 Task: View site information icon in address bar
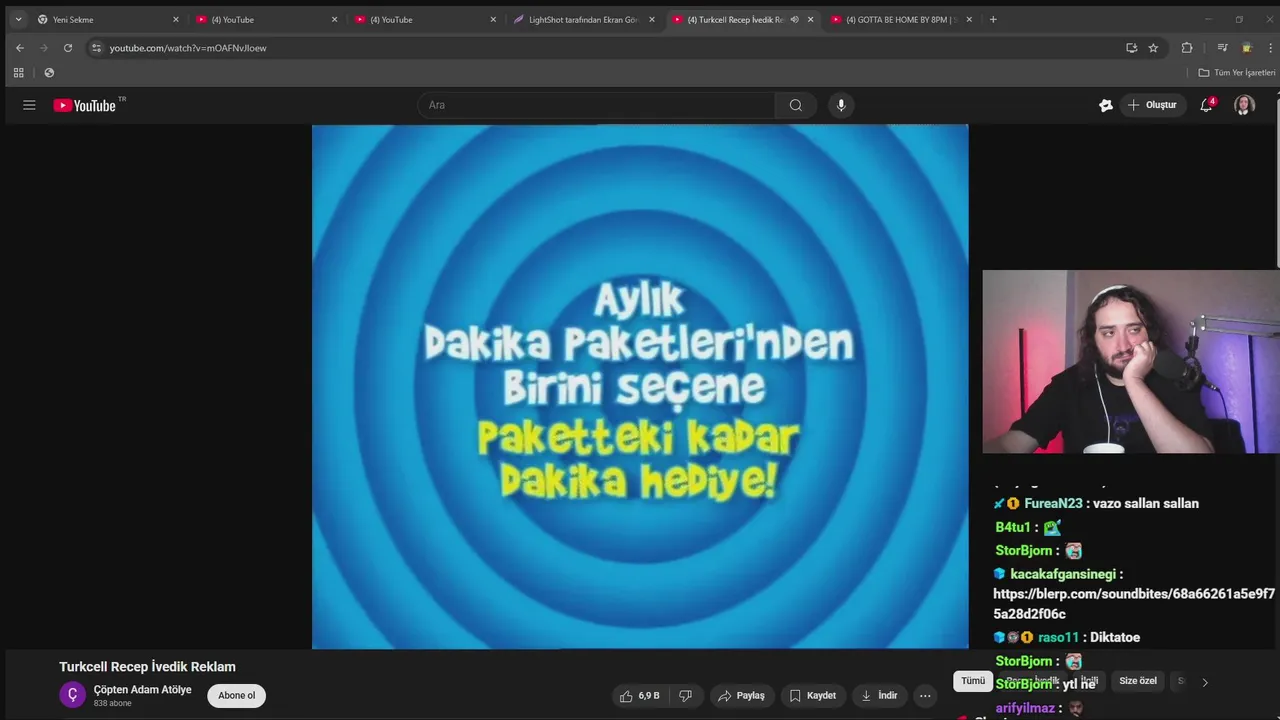(96, 48)
